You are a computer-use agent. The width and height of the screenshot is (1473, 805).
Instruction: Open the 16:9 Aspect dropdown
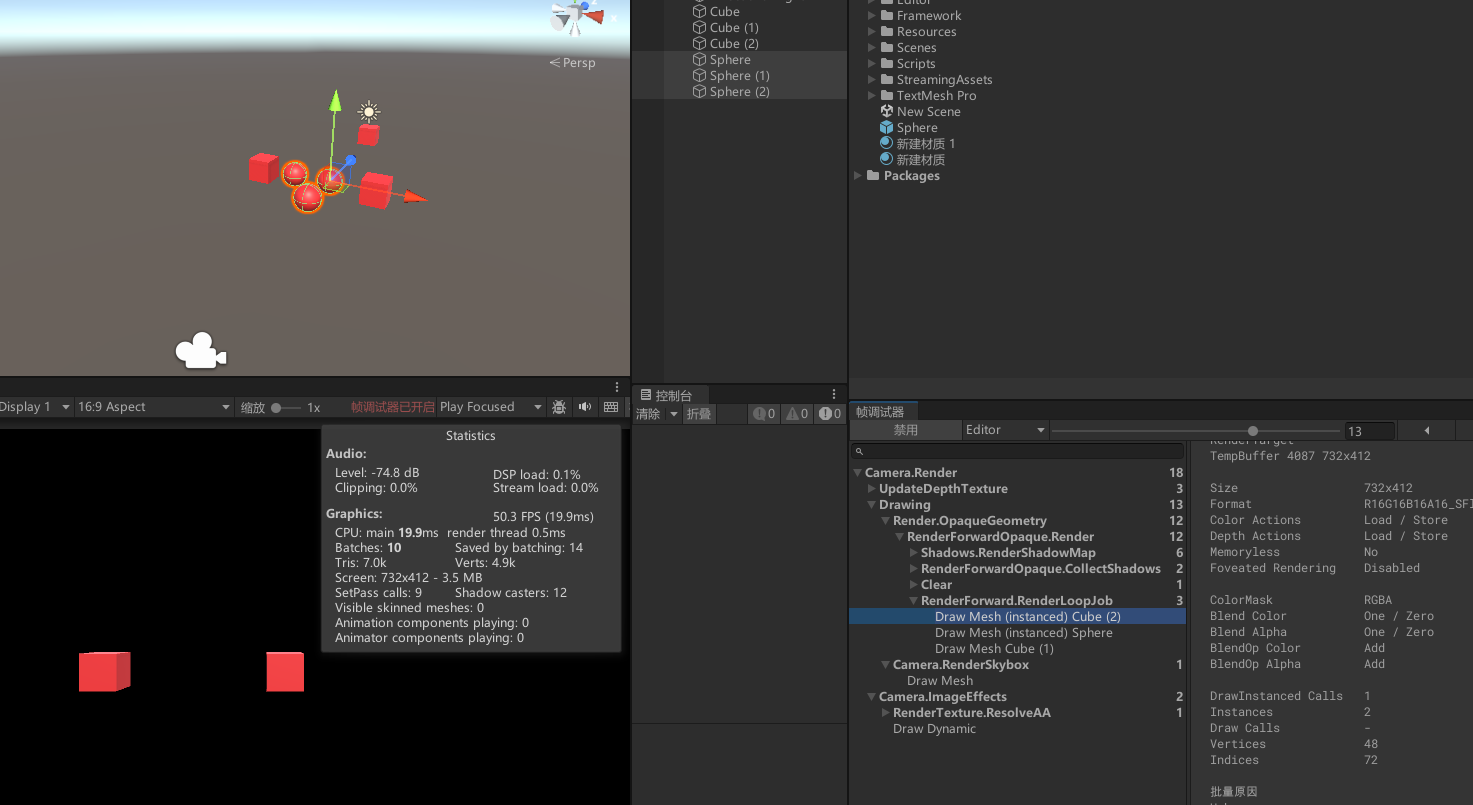pos(154,407)
